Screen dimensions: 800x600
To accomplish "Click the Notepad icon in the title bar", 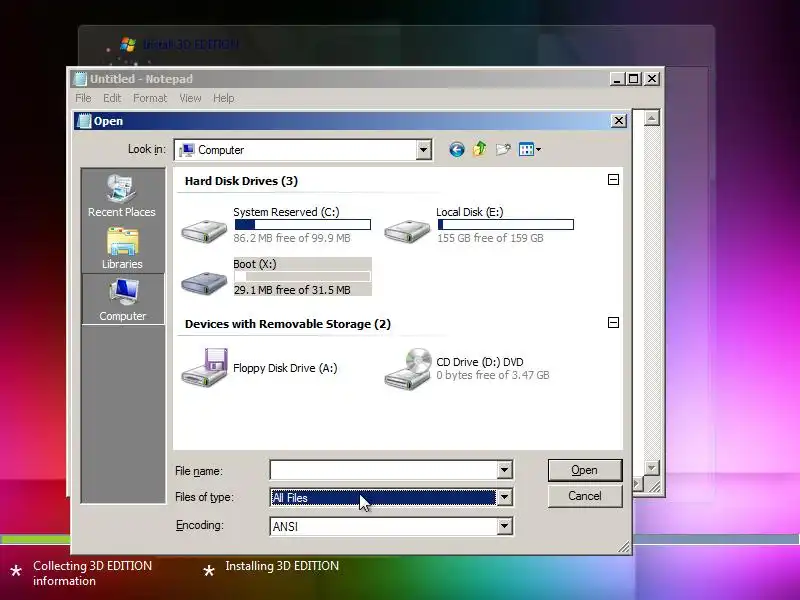I will coord(81,79).
